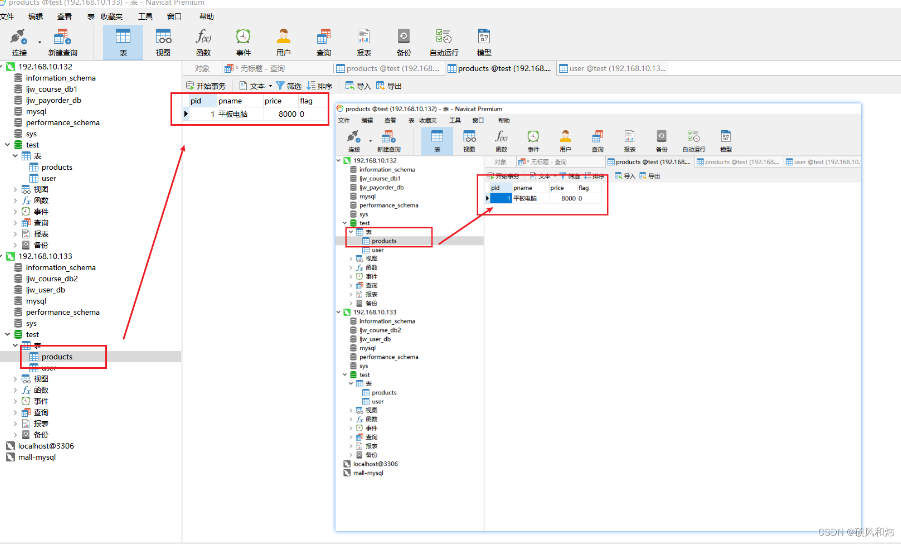The height and width of the screenshot is (544, 901).
Task: Select user table under 192.168.10.132 in outer tree
Action: coord(49,178)
